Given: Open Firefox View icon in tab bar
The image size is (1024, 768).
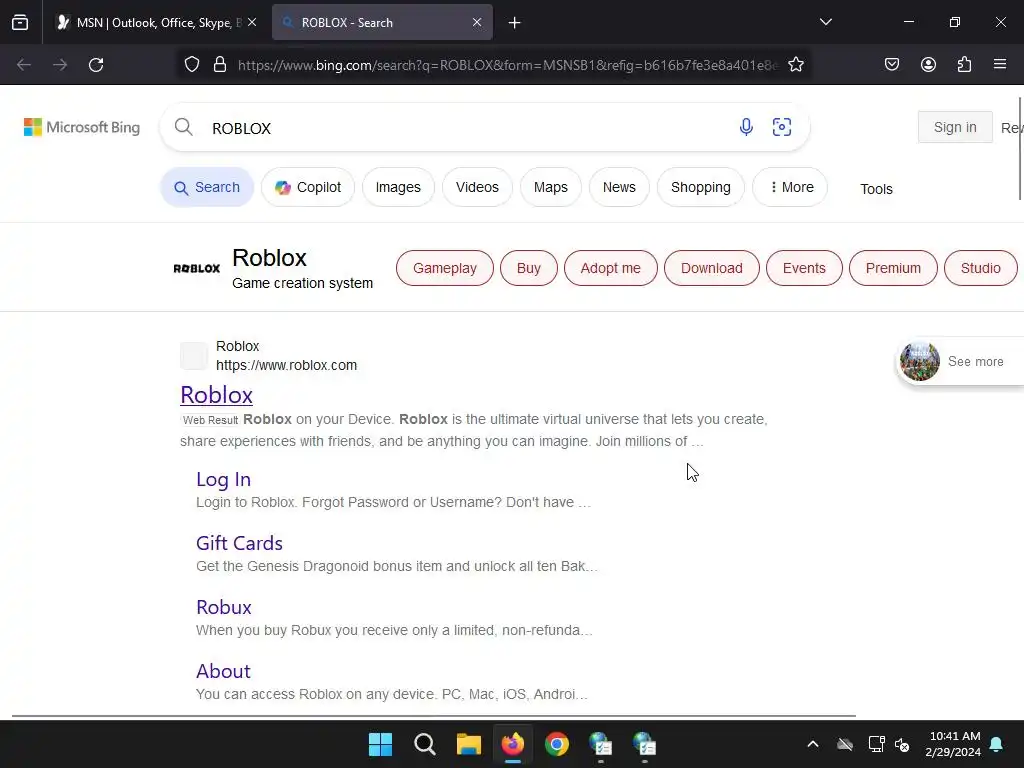Looking at the screenshot, I should pyautogui.click(x=20, y=22).
